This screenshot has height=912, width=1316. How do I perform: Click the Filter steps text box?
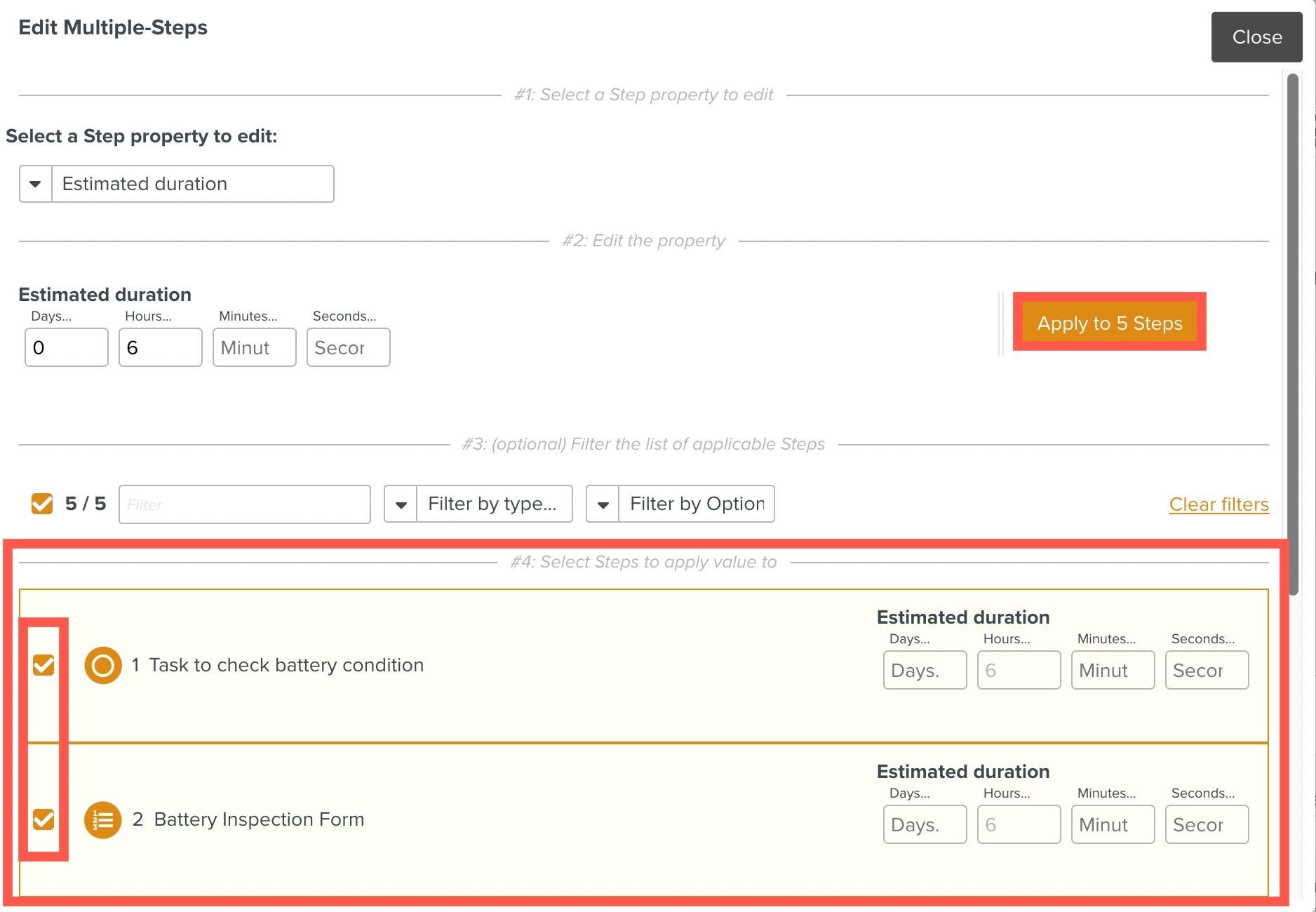coord(244,504)
